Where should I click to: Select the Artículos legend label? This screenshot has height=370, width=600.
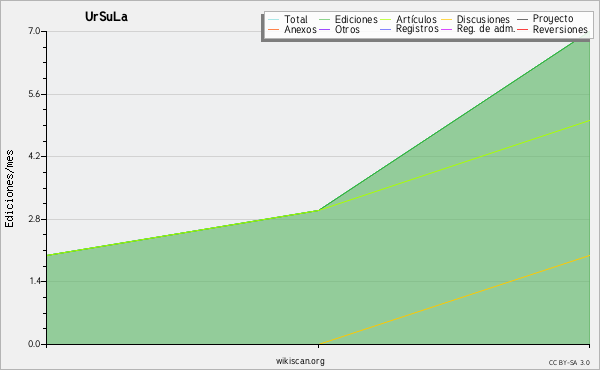tap(416, 19)
